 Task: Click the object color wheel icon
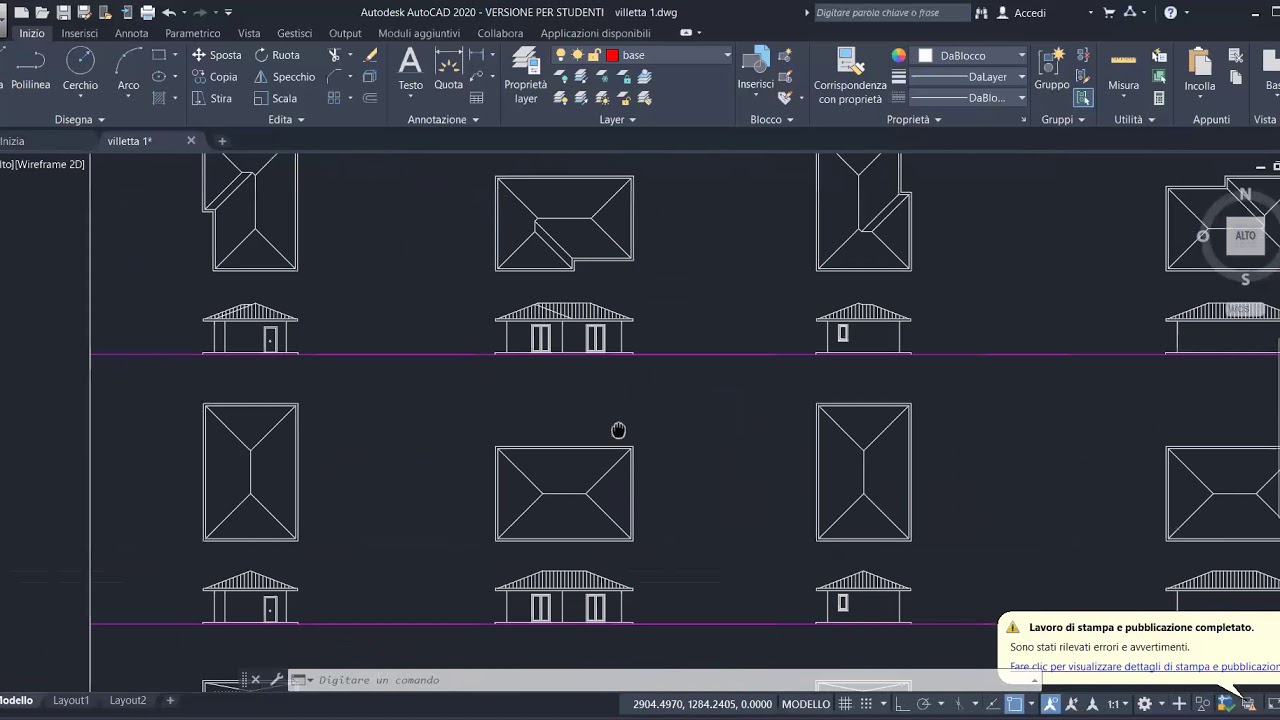(x=899, y=56)
